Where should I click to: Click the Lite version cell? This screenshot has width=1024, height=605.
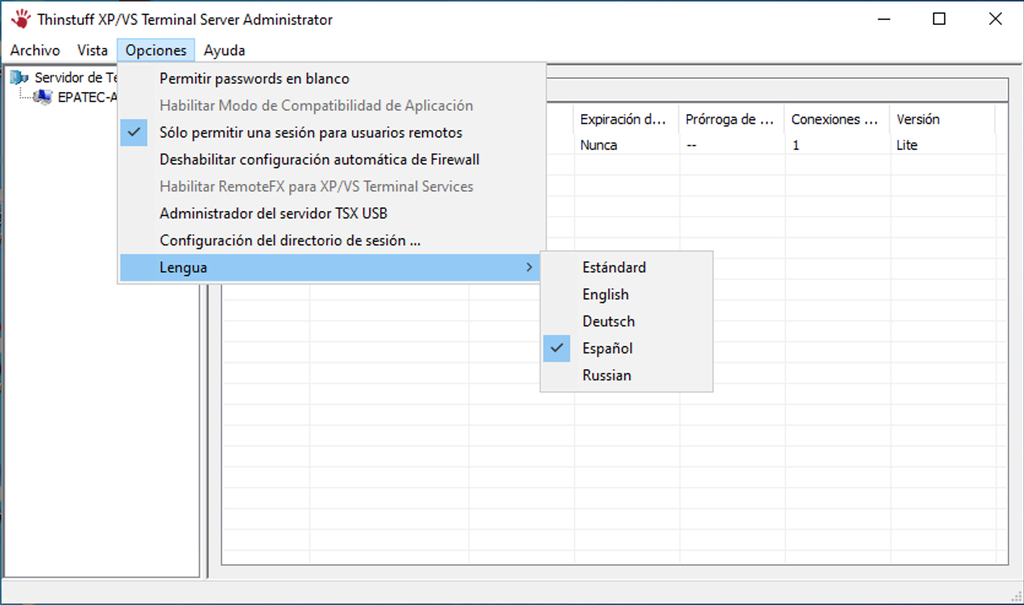906,145
